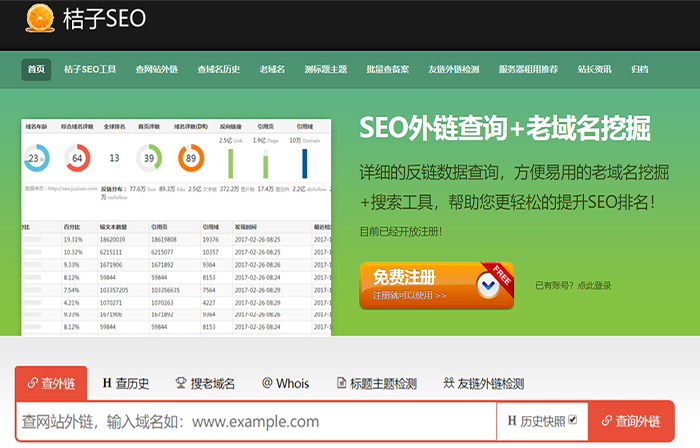Switch to the 搜老域名 tab
The image size is (700, 448).
205,383
